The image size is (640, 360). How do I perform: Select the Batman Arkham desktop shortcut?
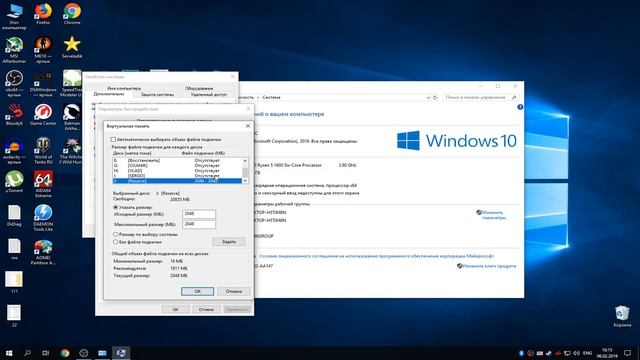pyautogui.click(x=72, y=117)
